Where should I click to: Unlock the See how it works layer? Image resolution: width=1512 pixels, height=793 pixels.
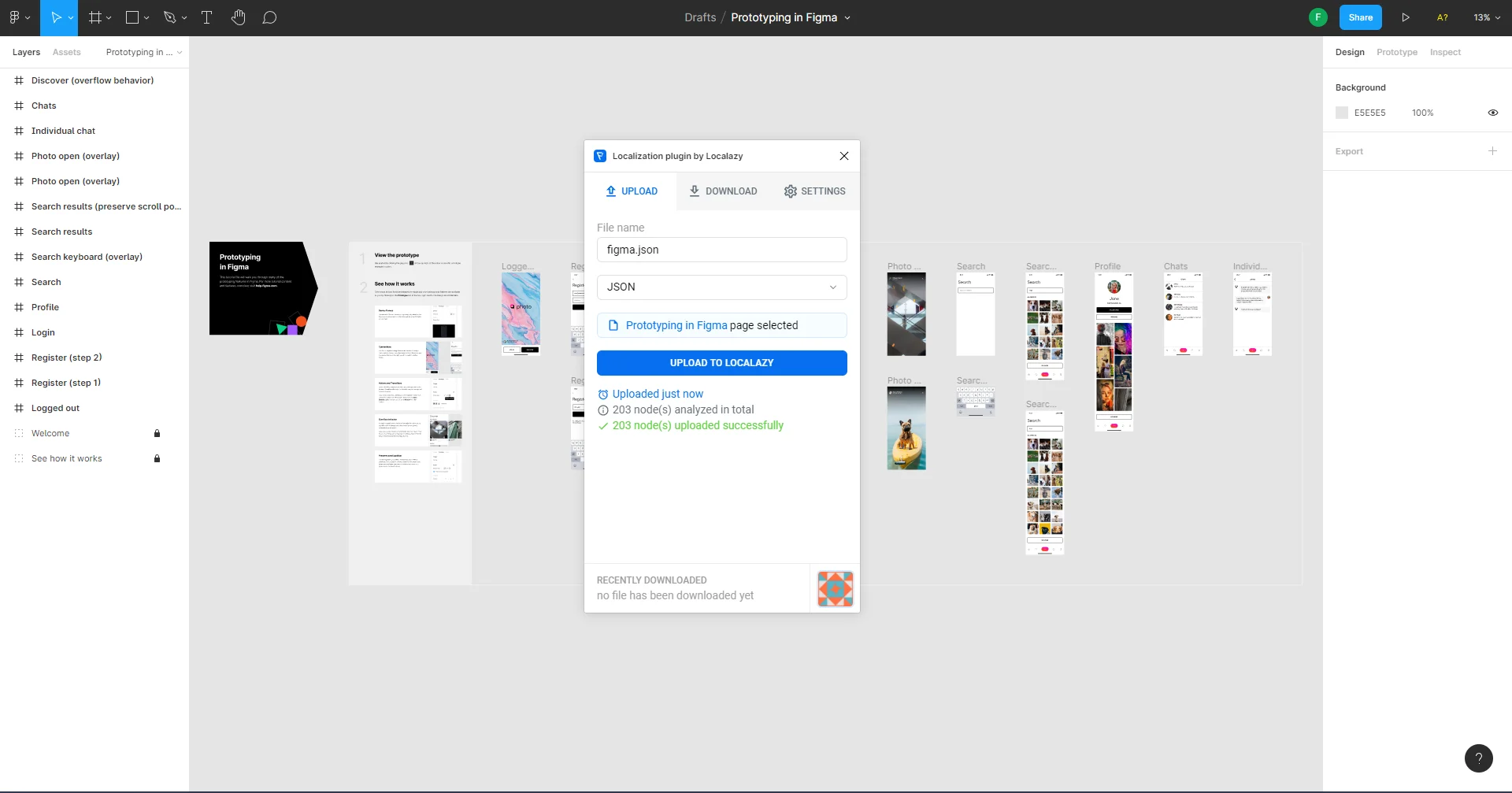[x=157, y=458]
